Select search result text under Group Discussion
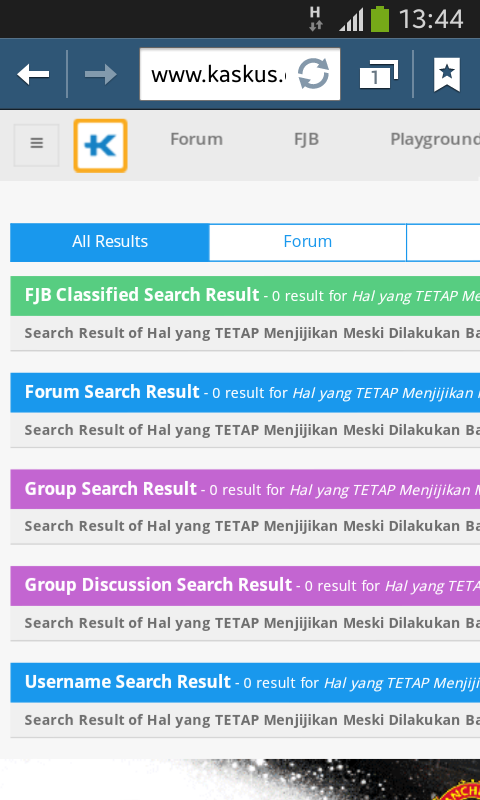 click(252, 623)
